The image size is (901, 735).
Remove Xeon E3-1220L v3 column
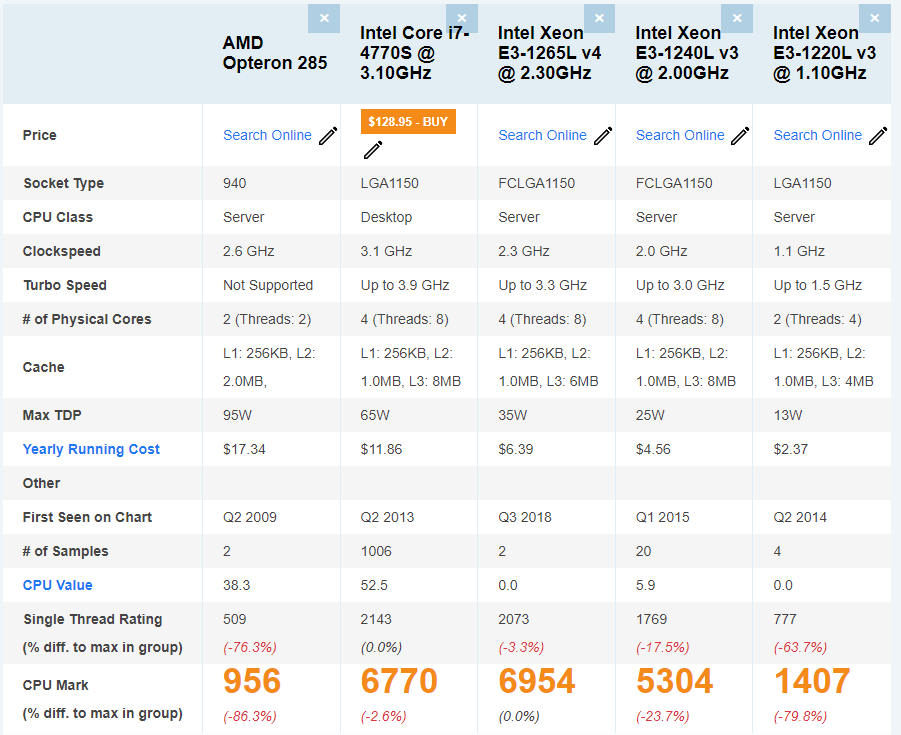874,18
